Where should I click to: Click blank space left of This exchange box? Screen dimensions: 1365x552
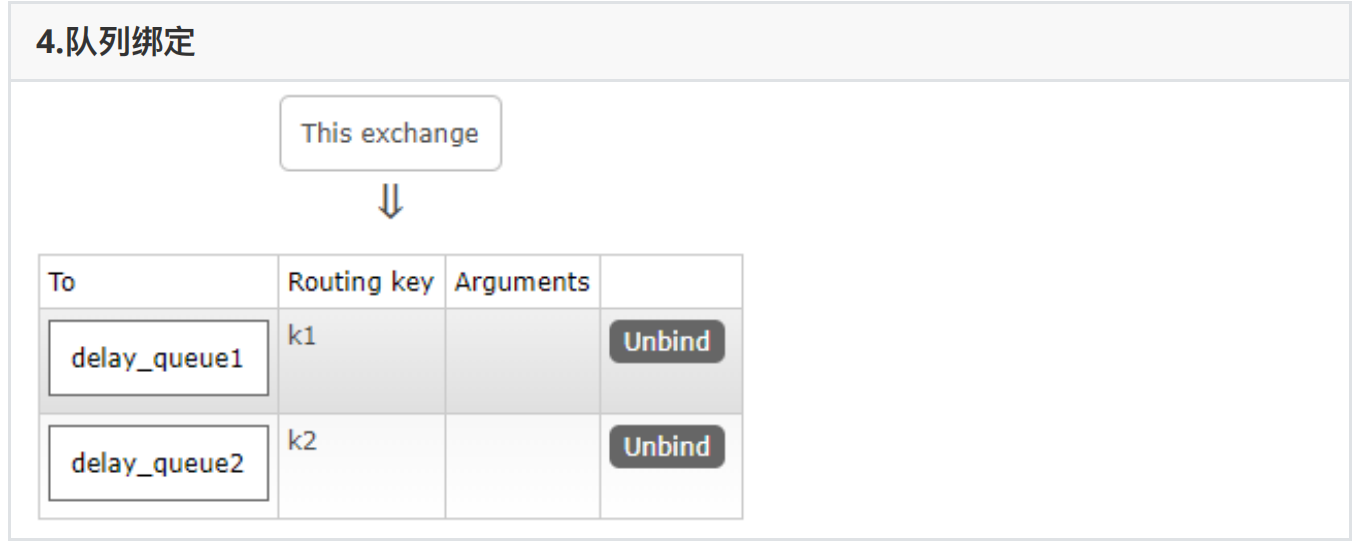[x=150, y=133]
